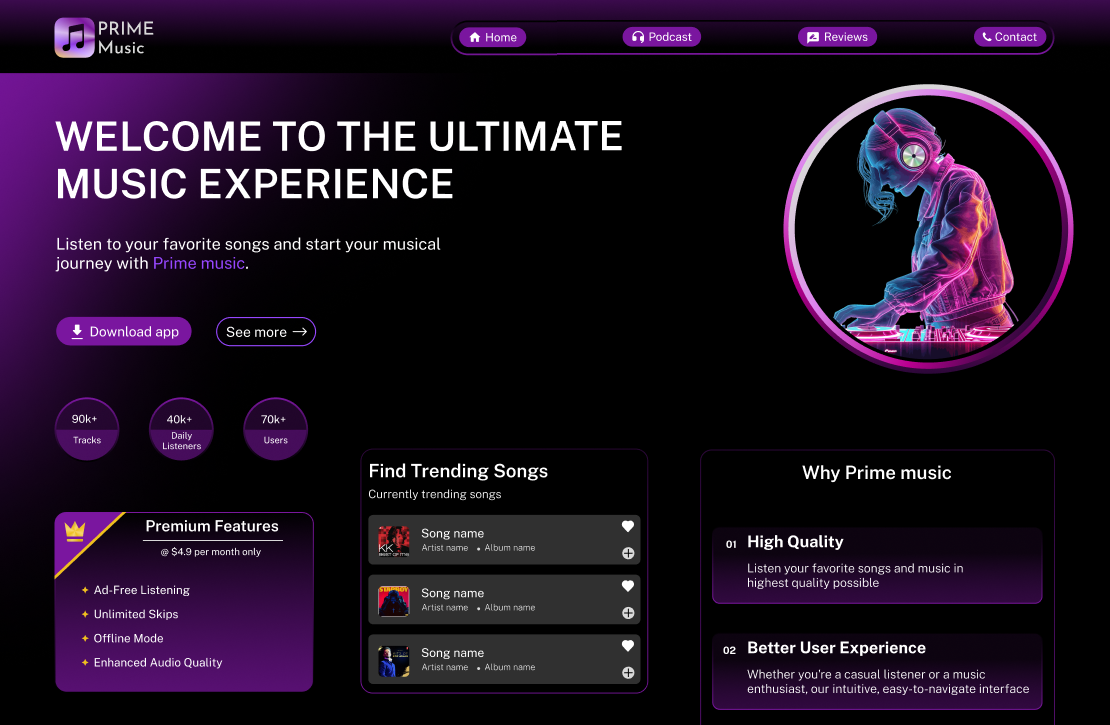Like the first trending song with heart
This screenshot has width=1110, height=725.
[x=627, y=526]
